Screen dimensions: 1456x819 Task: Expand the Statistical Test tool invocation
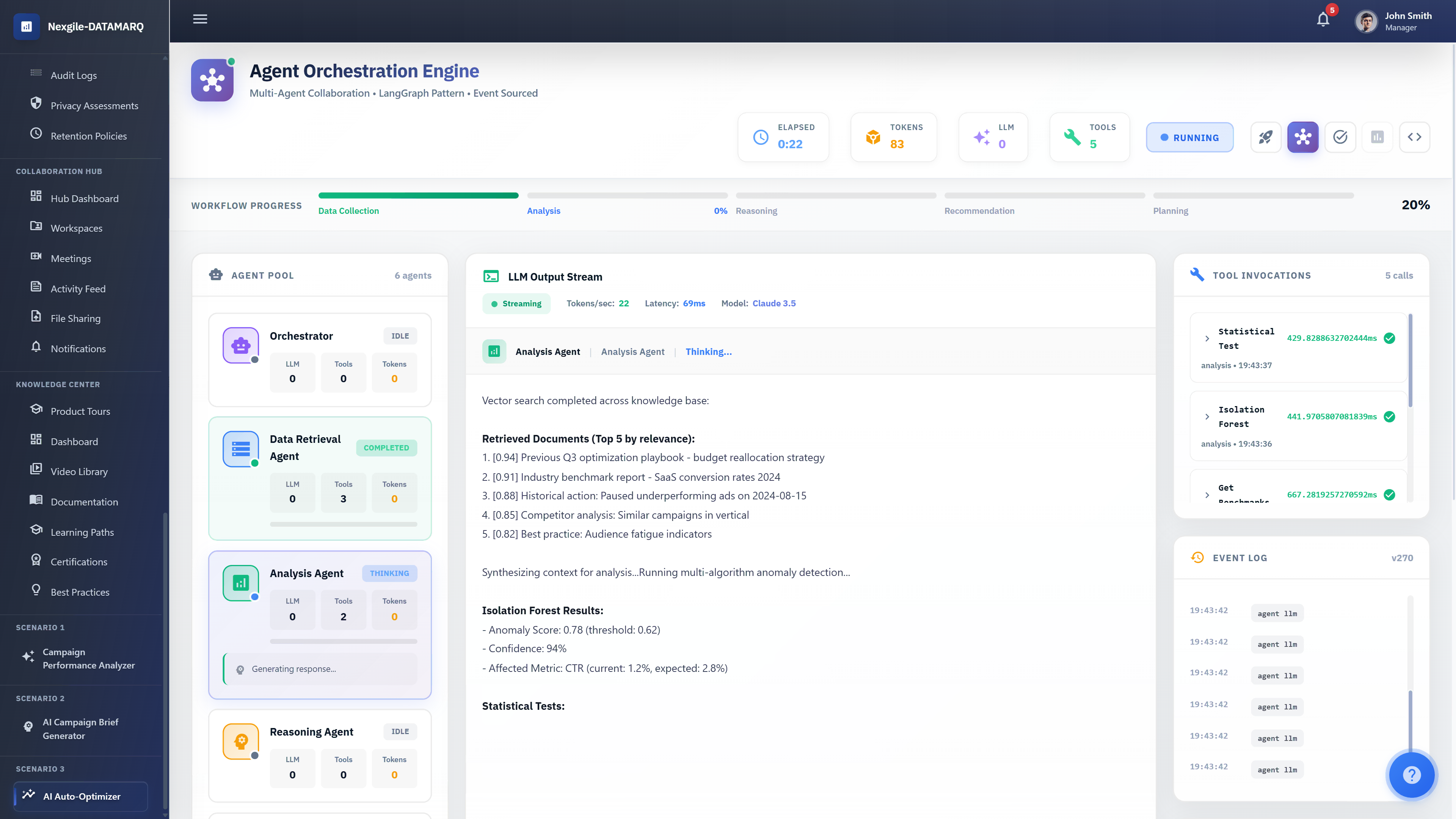pos(1208,338)
